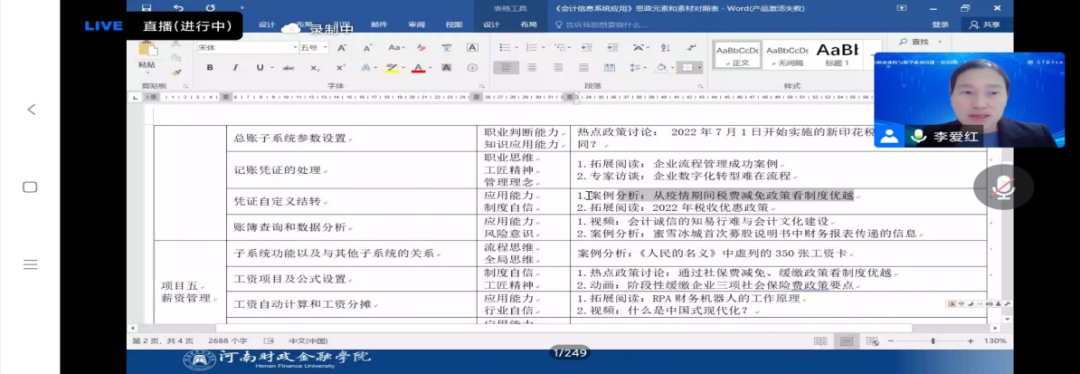This screenshot has width=1080, height=374.
Task: Open table borders dropdown
Action: [x=699, y=67]
